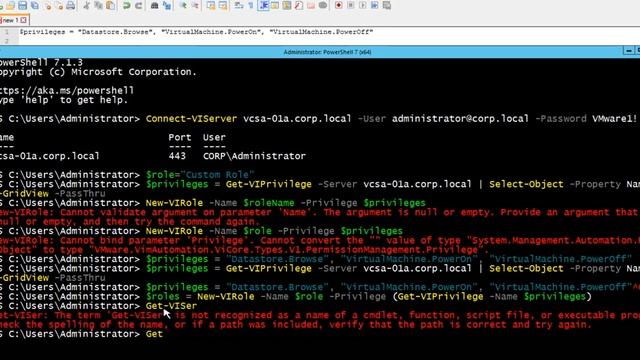Viewport: 640px width, 360px height.
Task: Open the user defined language icon
Action: coord(275,5)
